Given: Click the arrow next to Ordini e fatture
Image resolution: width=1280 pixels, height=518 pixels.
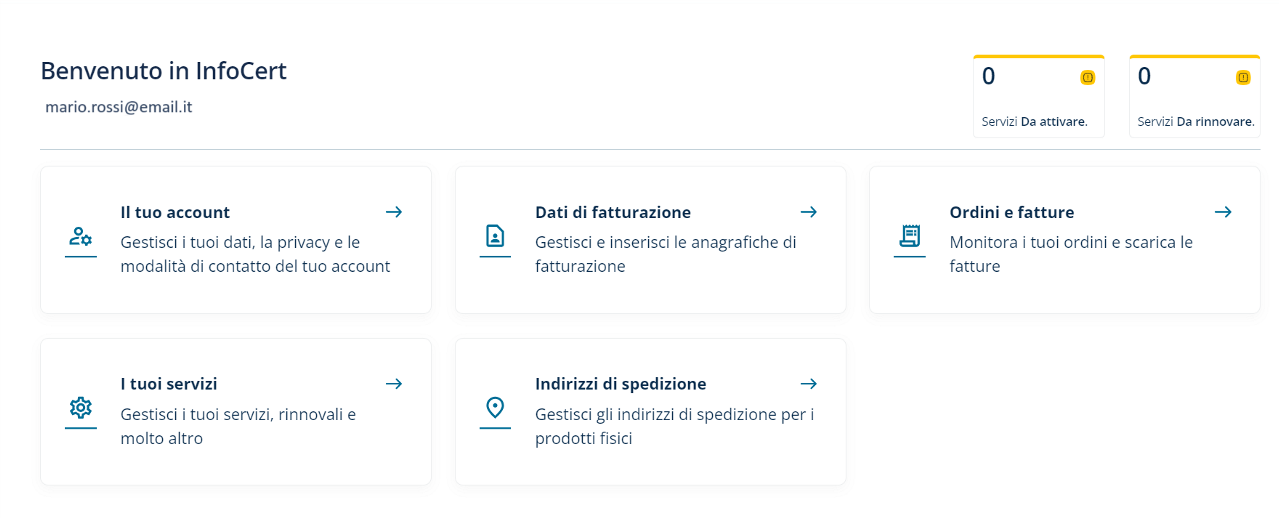Looking at the screenshot, I should (x=1223, y=212).
